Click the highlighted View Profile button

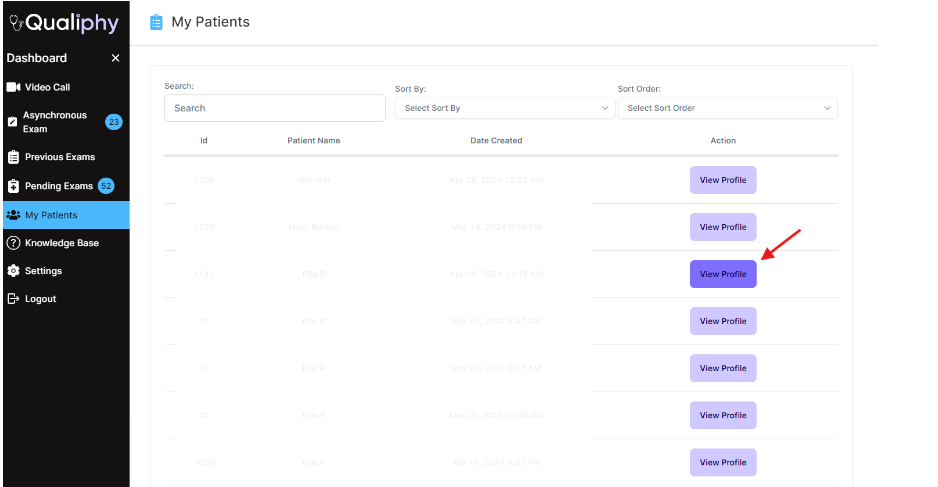(722, 274)
